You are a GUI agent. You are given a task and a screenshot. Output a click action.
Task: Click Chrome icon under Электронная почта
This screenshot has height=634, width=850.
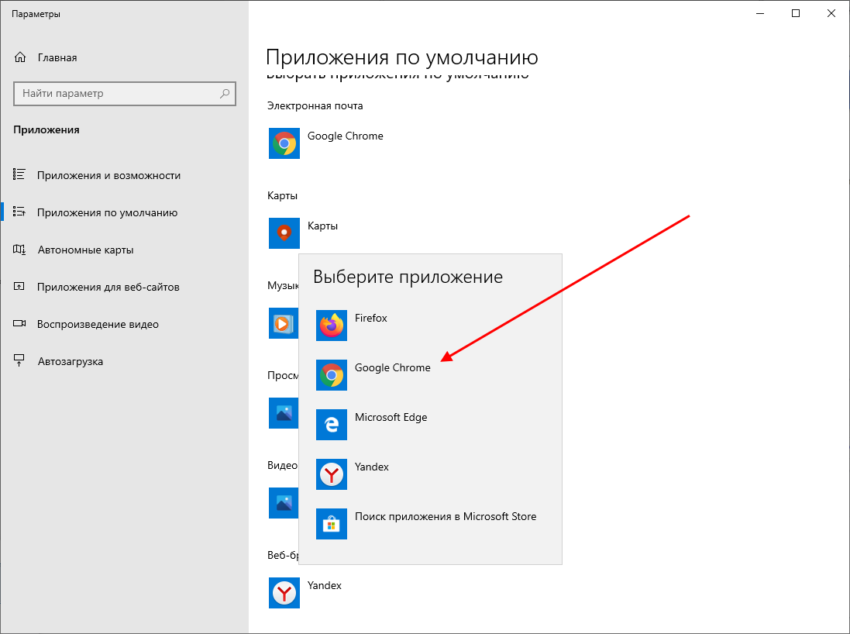pyautogui.click(x=285, y=143)
